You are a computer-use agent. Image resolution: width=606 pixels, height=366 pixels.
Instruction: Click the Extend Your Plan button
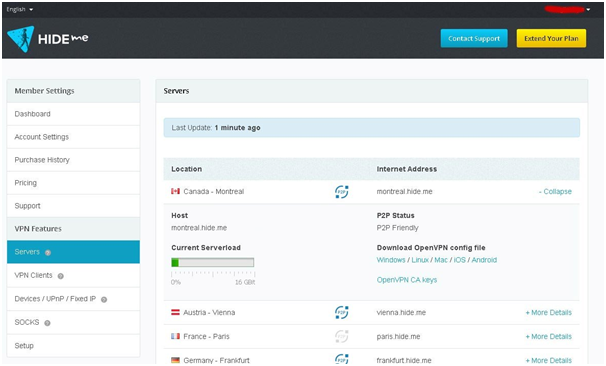[x=551, y=38]
